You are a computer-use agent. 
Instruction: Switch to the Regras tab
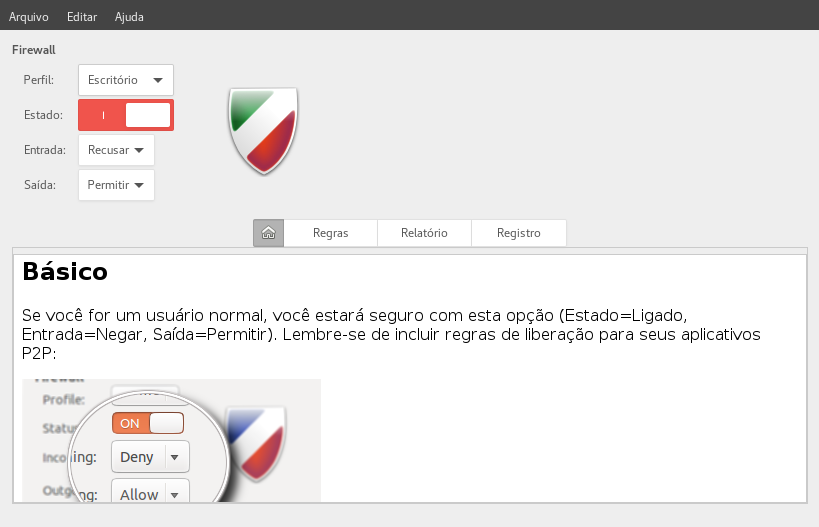click(x=331, y=233)
